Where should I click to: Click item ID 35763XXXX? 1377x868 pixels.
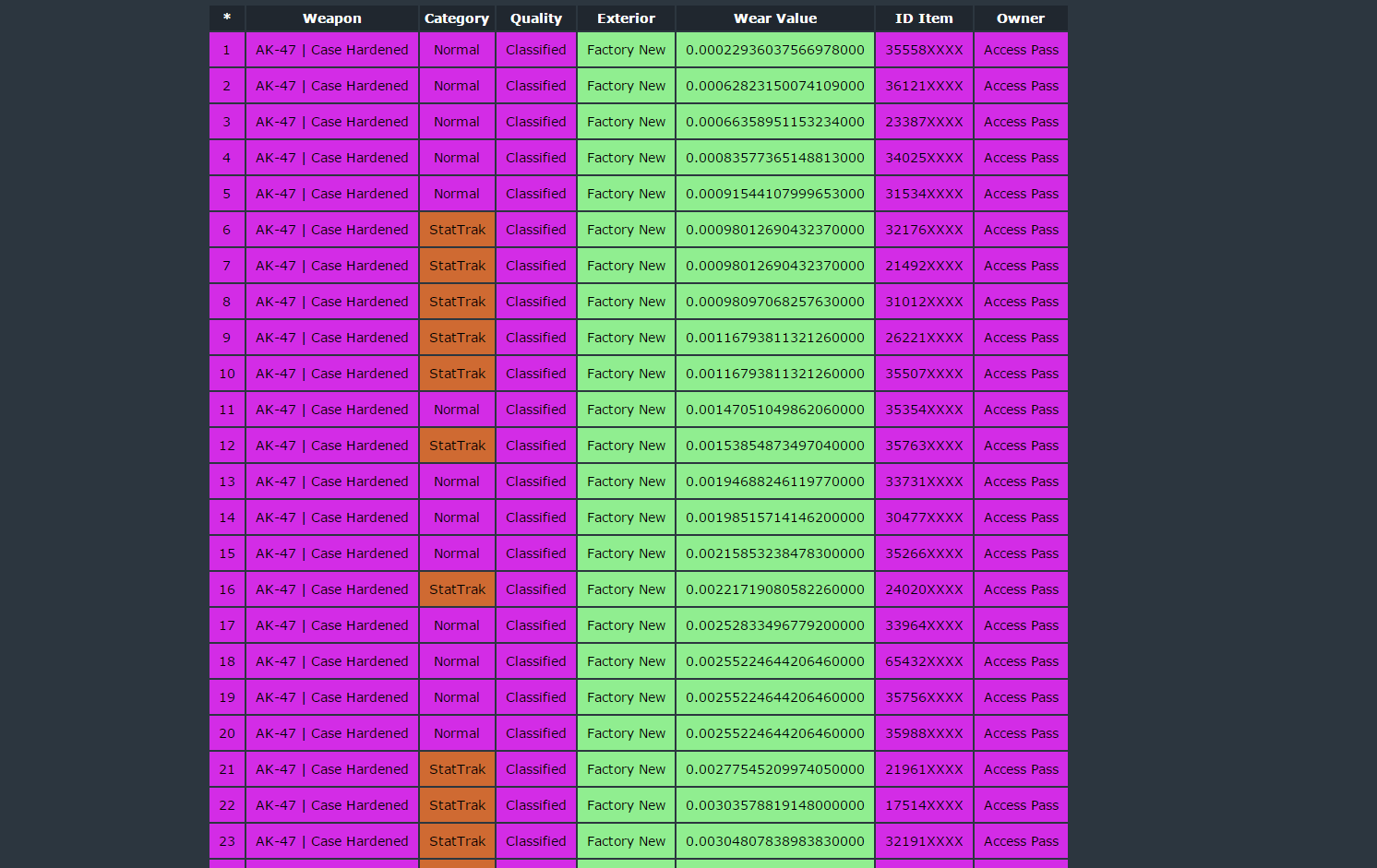(x=924, y=446)
